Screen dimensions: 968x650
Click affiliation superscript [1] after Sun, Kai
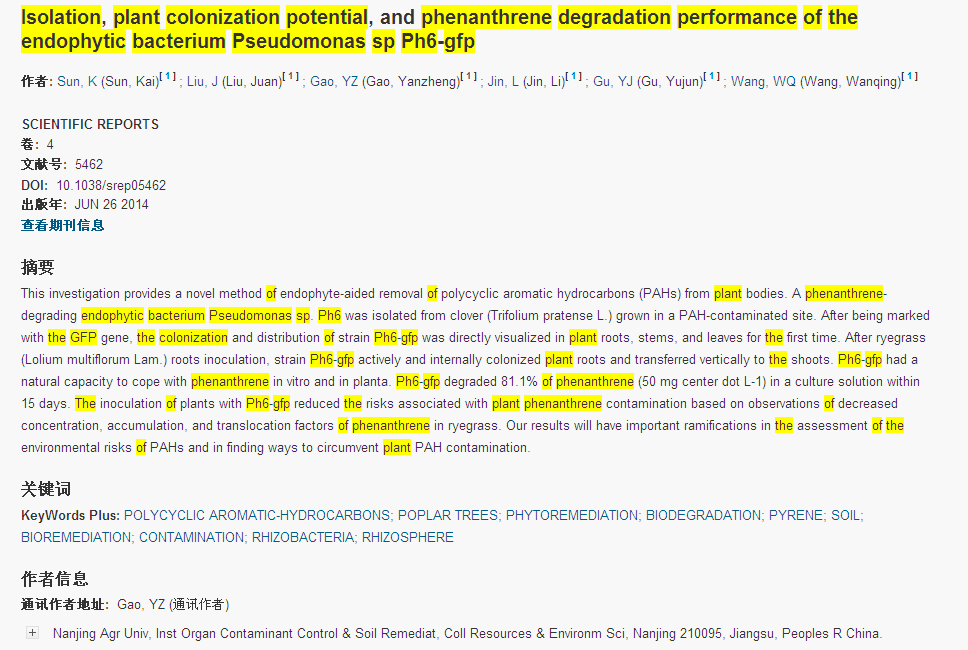click(168, 77)
